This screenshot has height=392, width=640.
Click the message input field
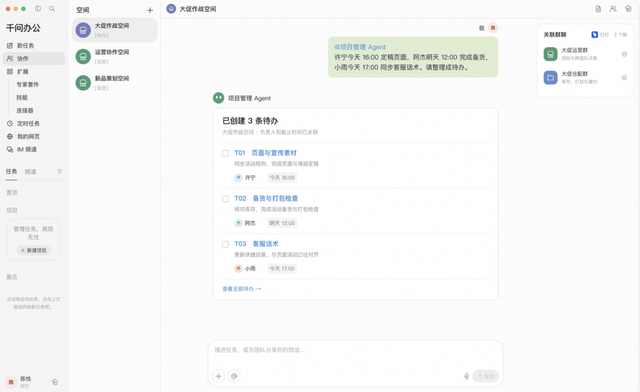(355, 354)
